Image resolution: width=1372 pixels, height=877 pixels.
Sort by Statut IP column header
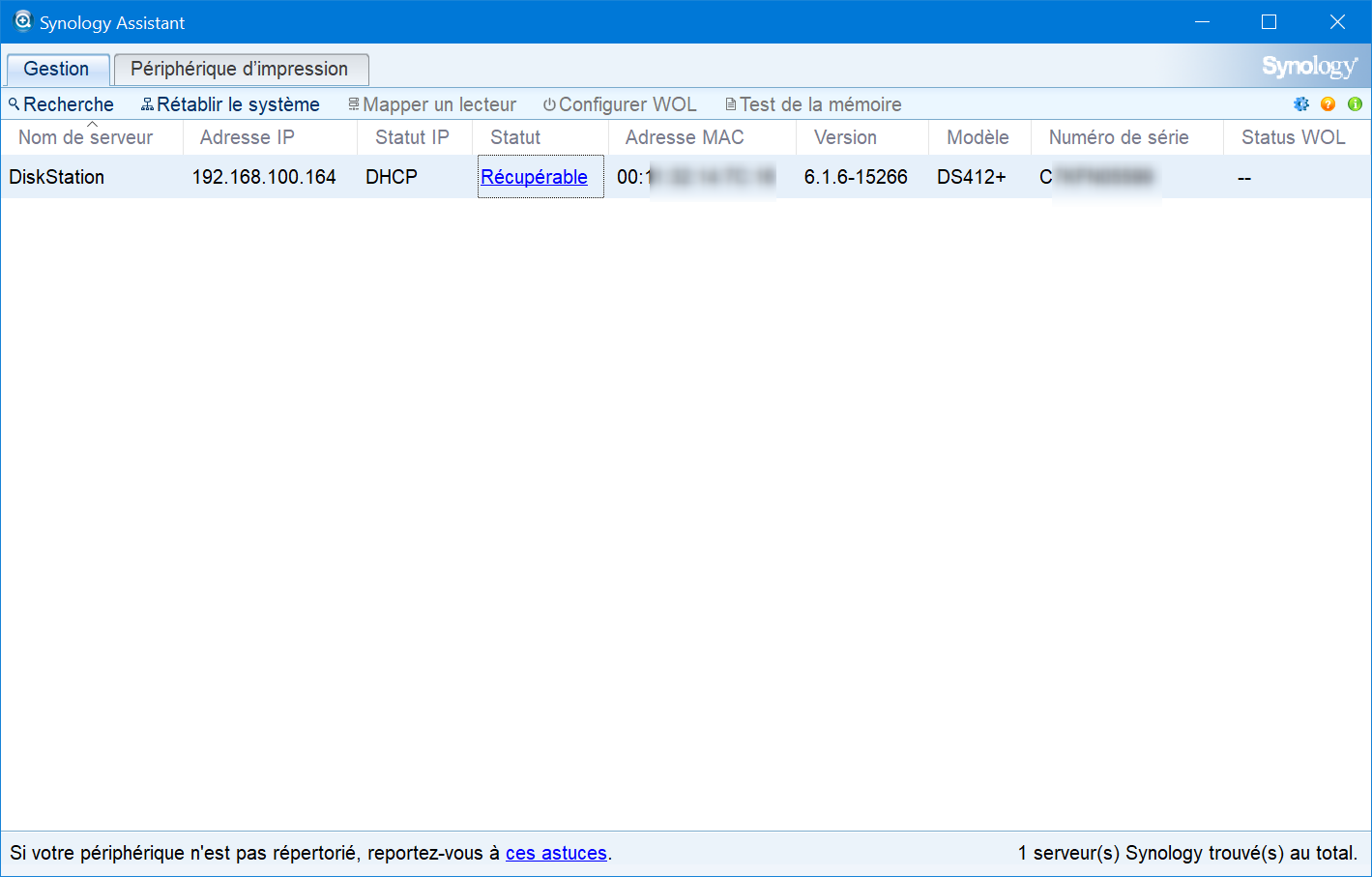pyautogui.click(x=415, y=137)
